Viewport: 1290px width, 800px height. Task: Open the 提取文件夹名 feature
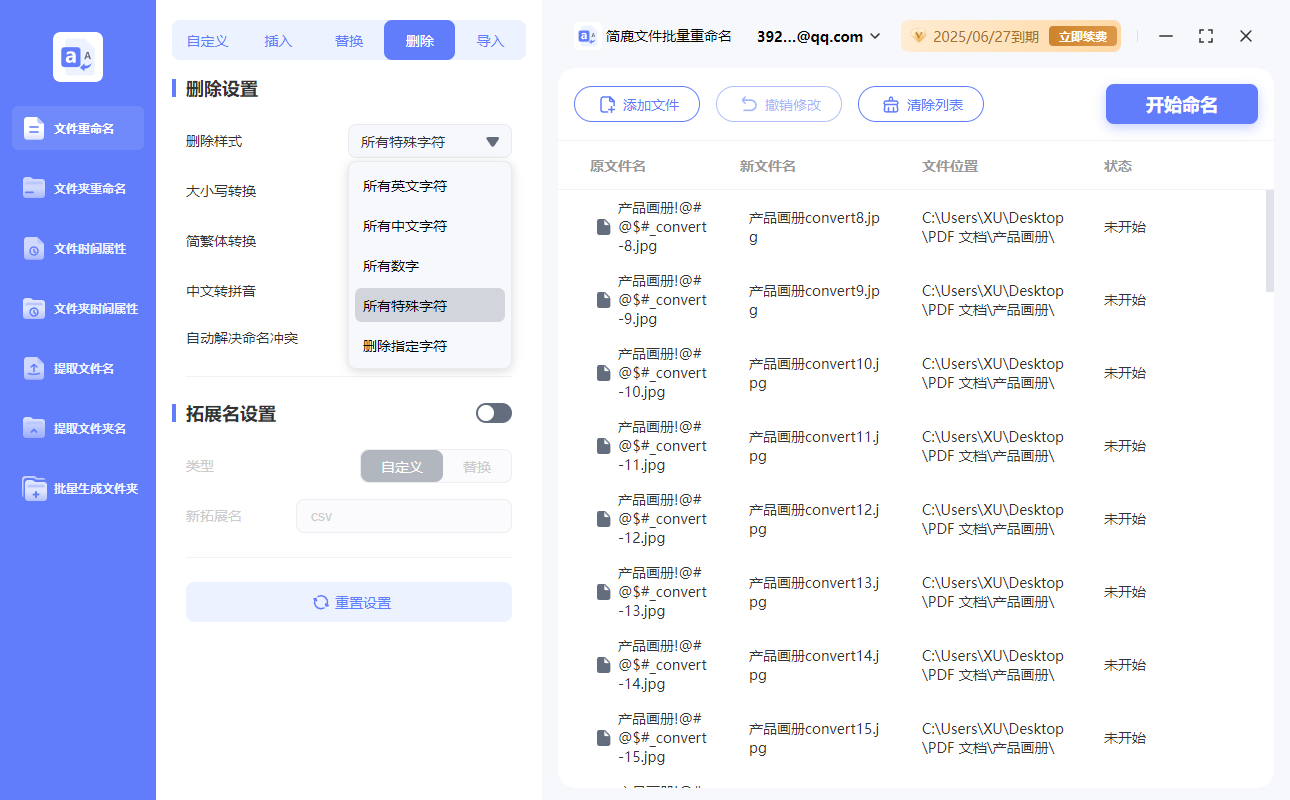coord(77,428)
